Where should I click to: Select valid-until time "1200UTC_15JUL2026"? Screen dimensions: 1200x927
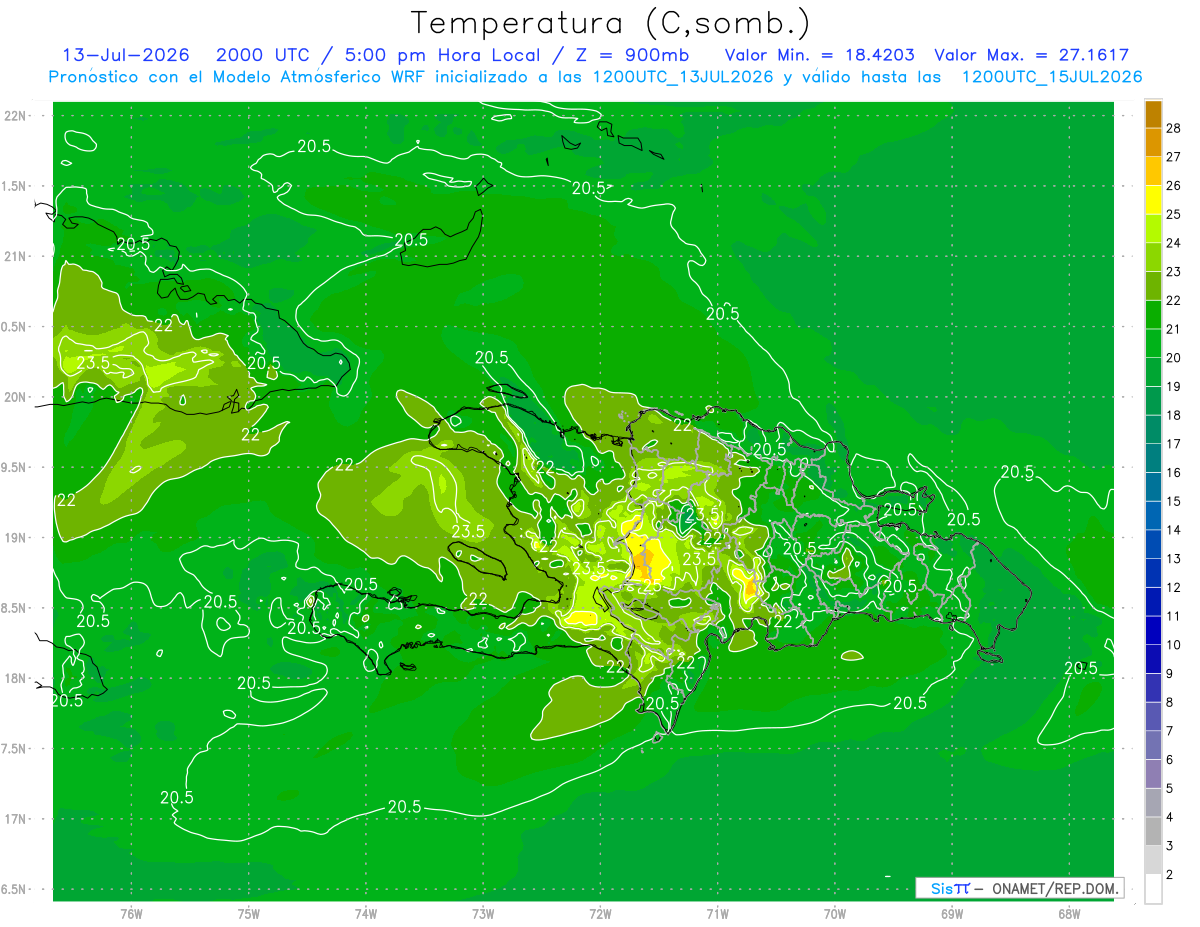pyautogui.click(x=1052, y=77)
